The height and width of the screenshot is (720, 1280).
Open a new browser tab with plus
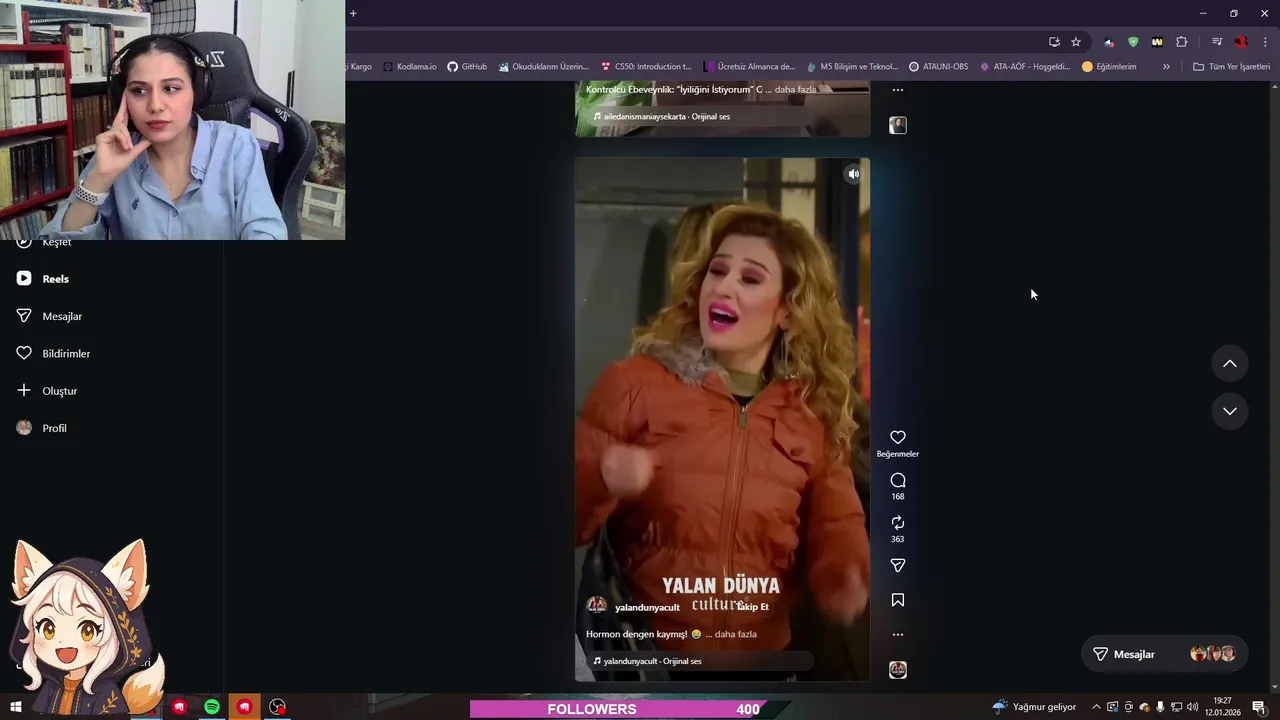point(353,13)
